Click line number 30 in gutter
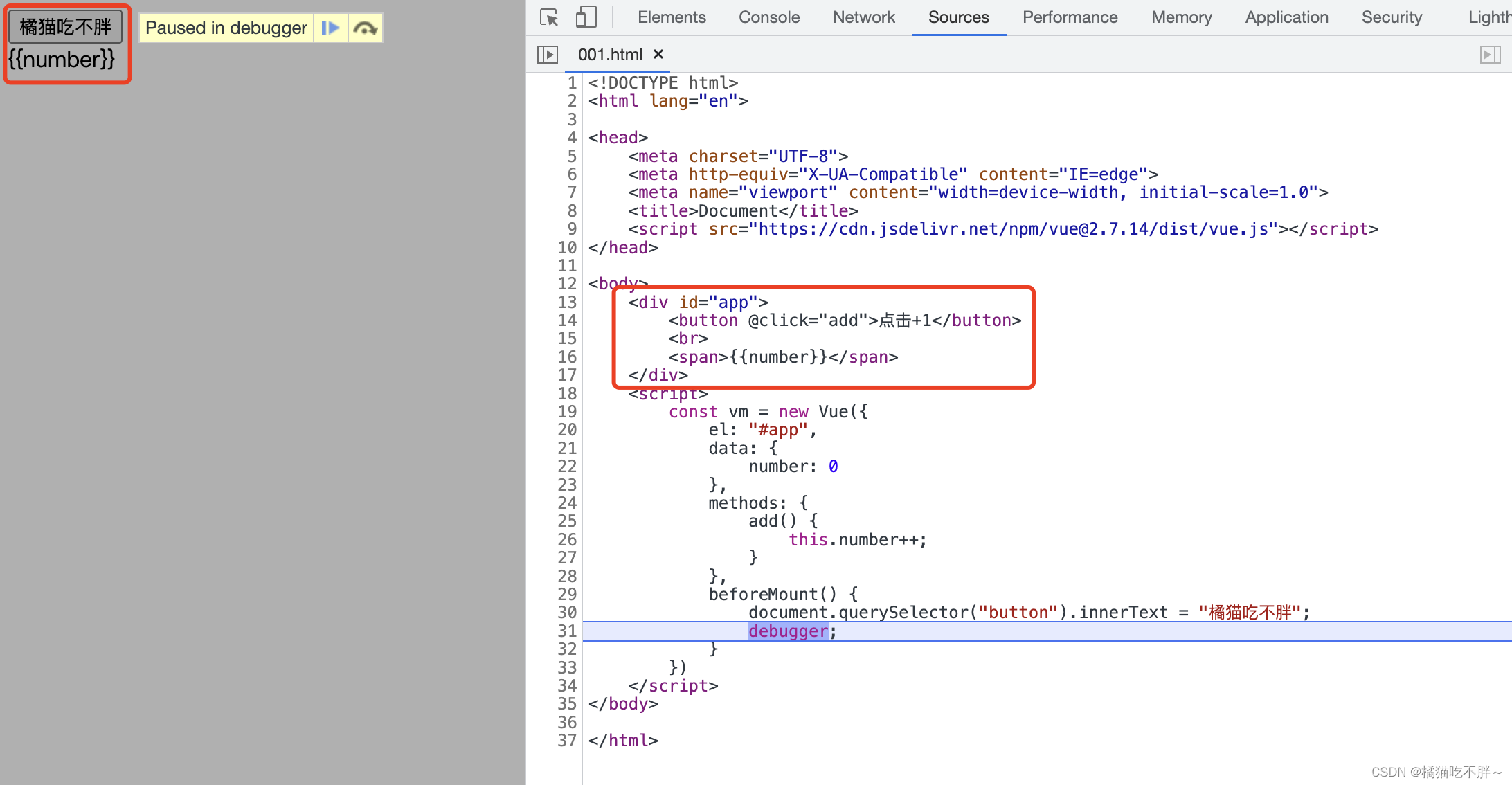Image resolution: width=1512 pixels, height=785 pixels. [567, 612]
